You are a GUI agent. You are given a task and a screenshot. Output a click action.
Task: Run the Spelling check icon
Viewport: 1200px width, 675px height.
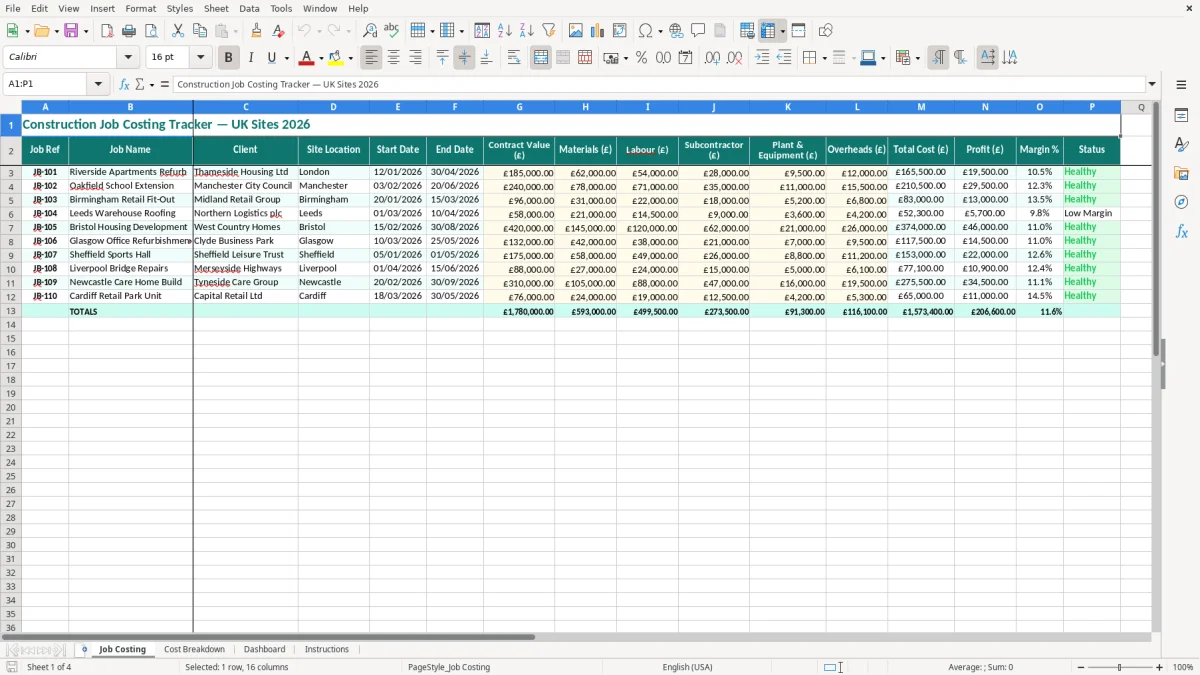[x=391, y=31]
